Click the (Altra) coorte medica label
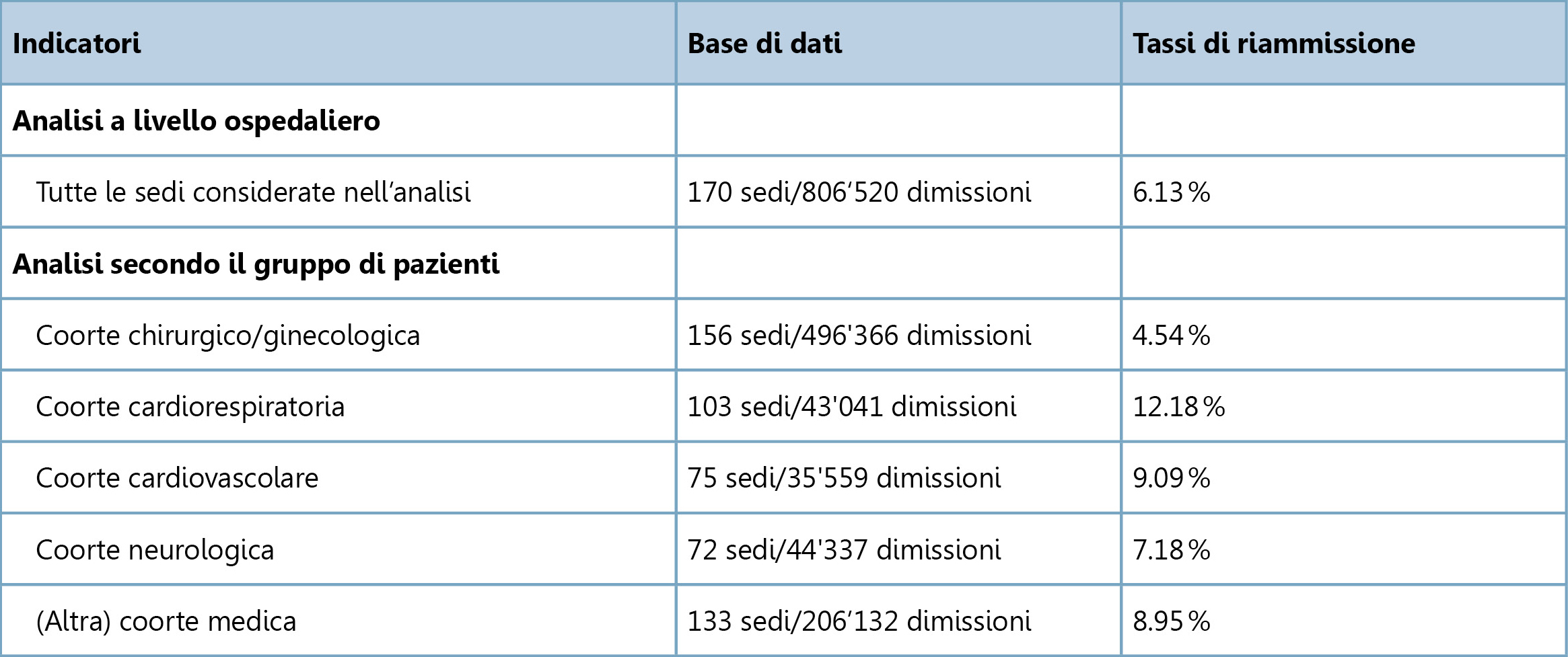The image size is (1568, 657). coord(166,621)
